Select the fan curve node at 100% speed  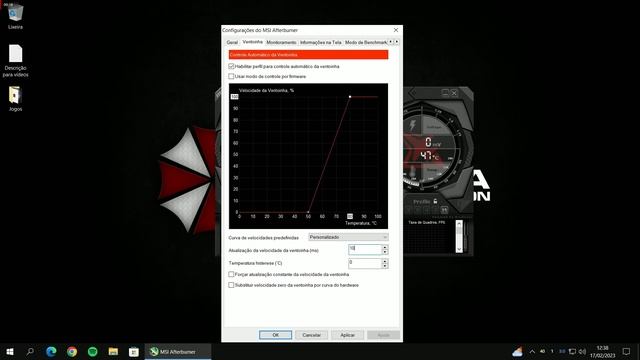350,97
